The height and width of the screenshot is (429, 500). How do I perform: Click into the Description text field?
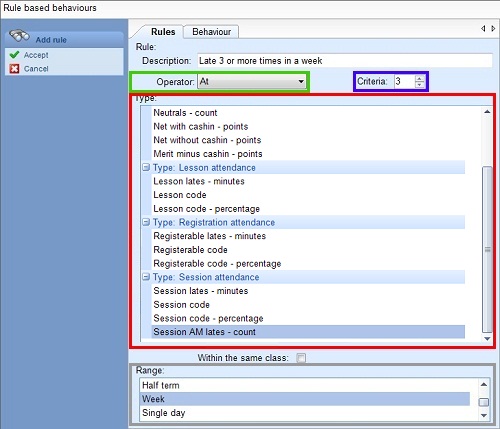click(x=345, y=61)
